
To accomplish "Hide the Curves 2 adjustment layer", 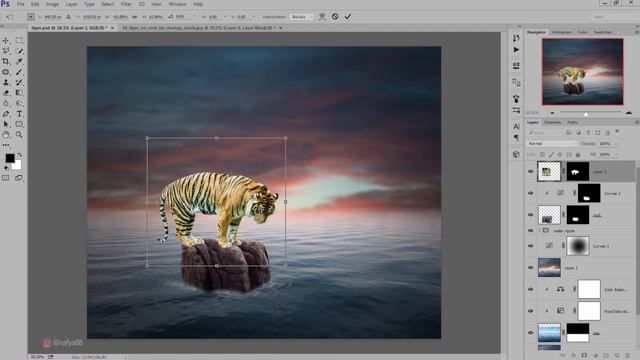I will coord(531,193).
